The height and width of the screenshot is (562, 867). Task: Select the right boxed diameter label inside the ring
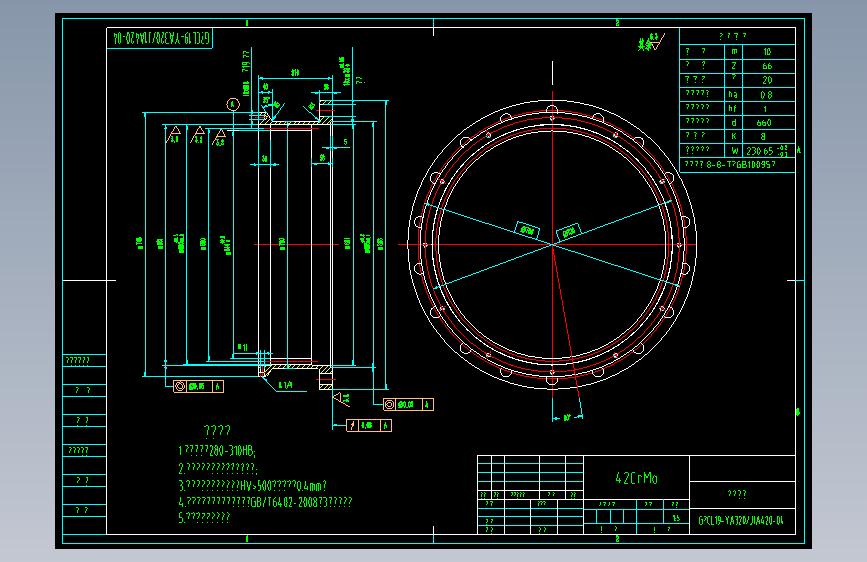[x=568, y=232]
